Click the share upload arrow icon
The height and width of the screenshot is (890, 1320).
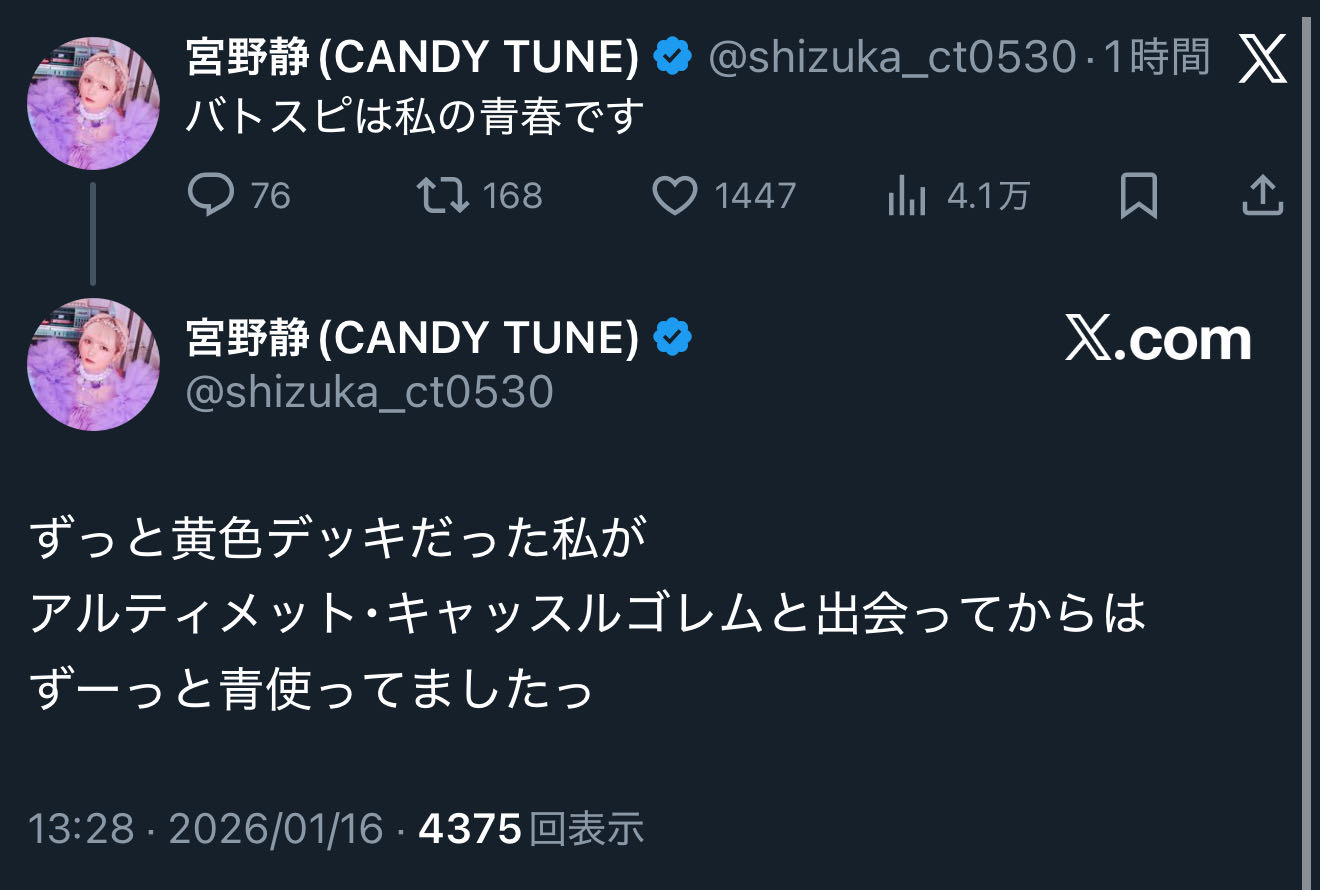click(x=1262, y=195)
